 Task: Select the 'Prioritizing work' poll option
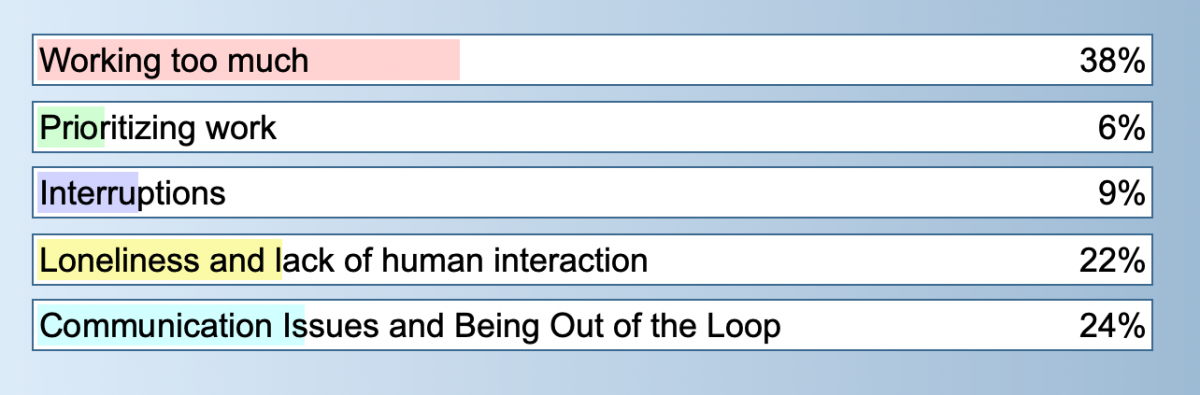point(593,128)
